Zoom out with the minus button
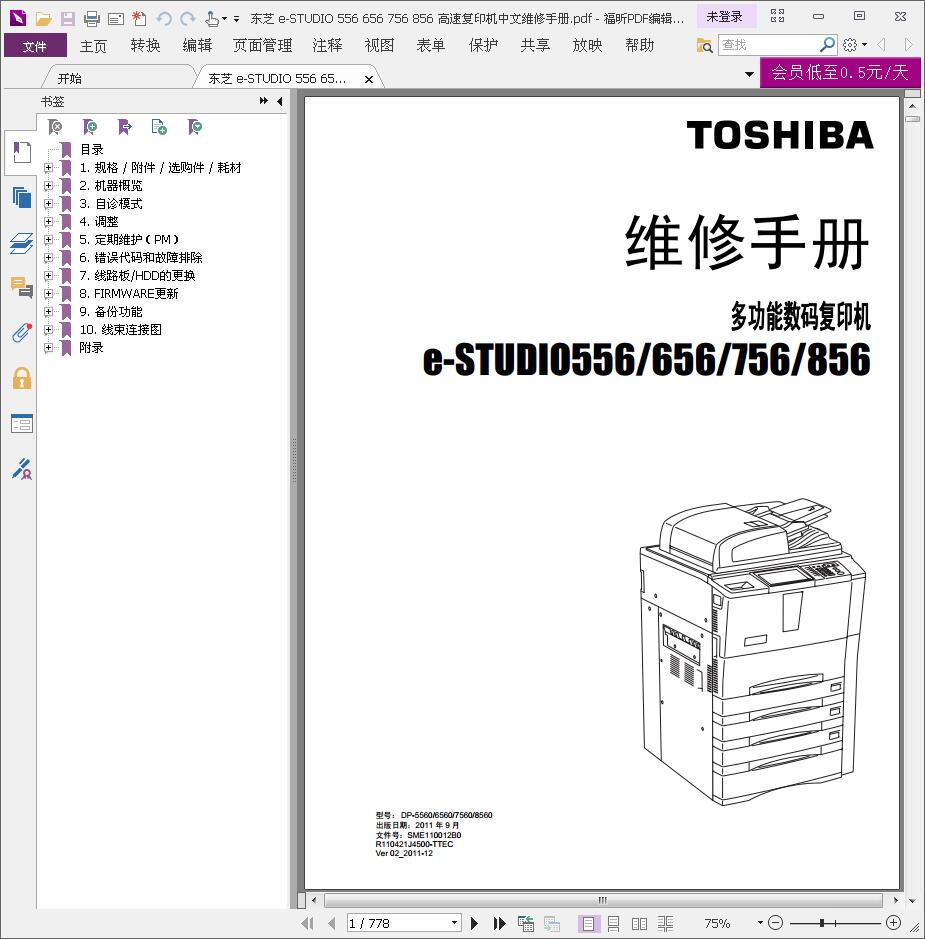This screenshot has height=939, width=925. coord(775,923)
